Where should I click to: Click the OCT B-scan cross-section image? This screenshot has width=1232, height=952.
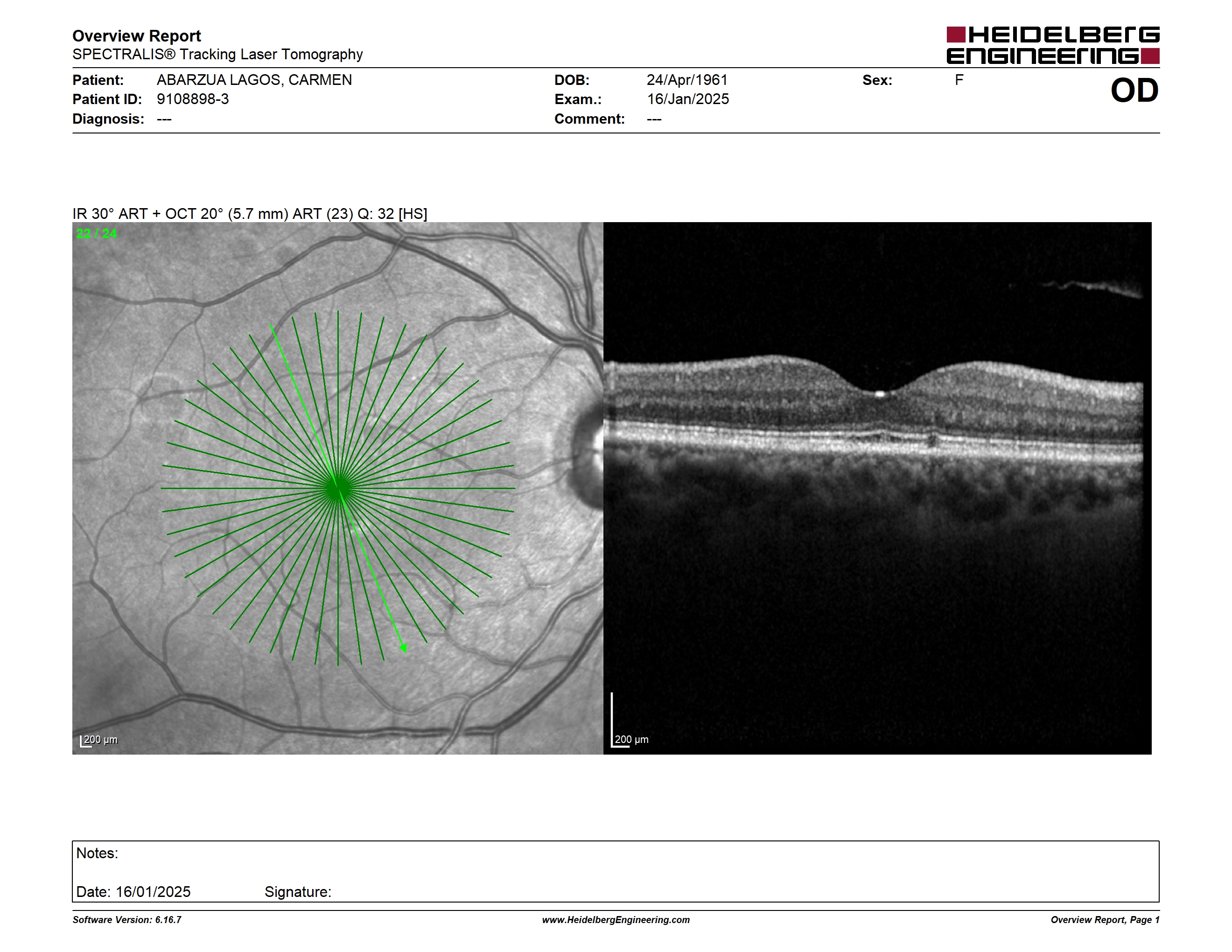point(877,488)
